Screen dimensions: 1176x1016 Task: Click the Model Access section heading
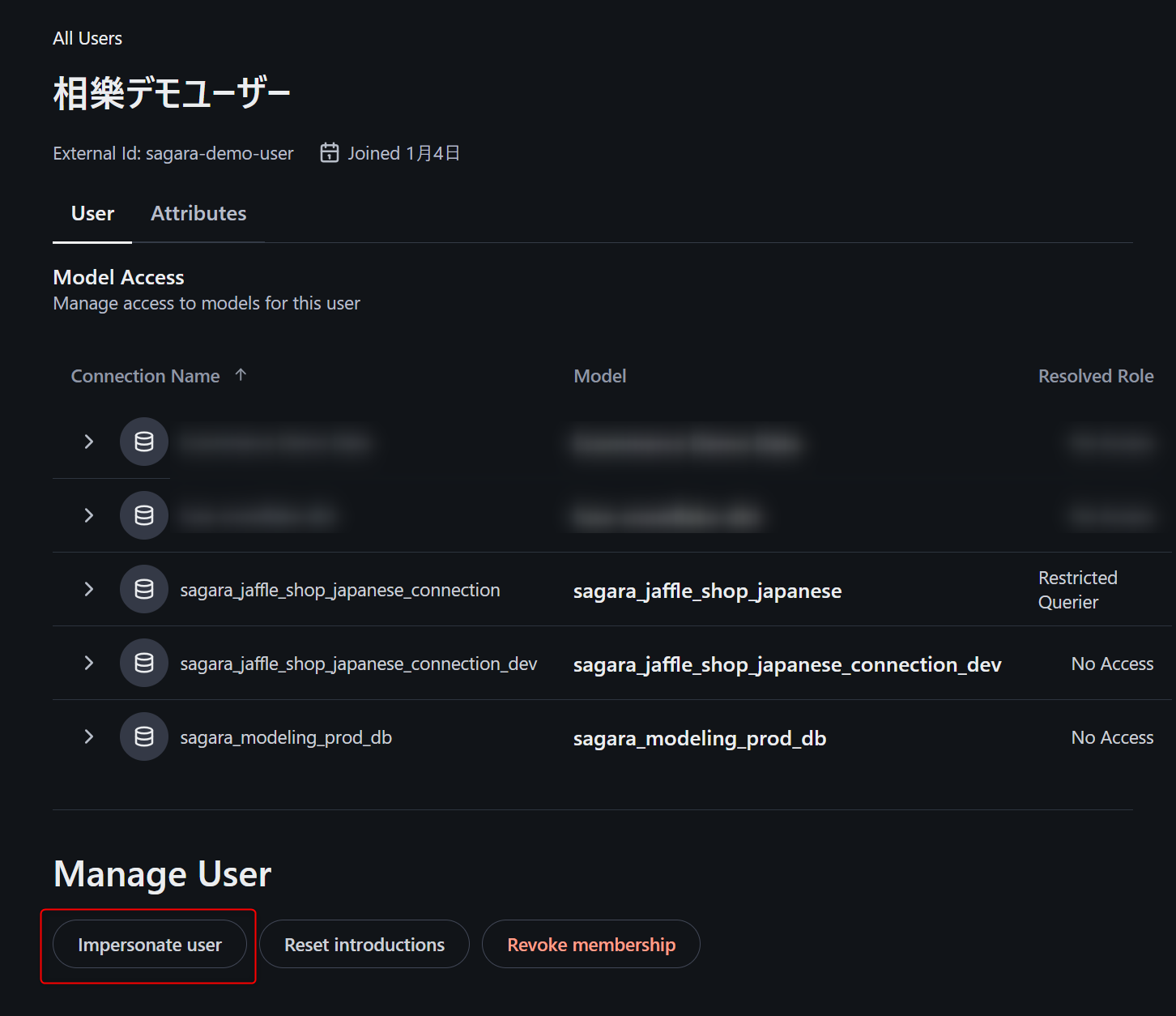pyautogui.click(x=118, y=277)
